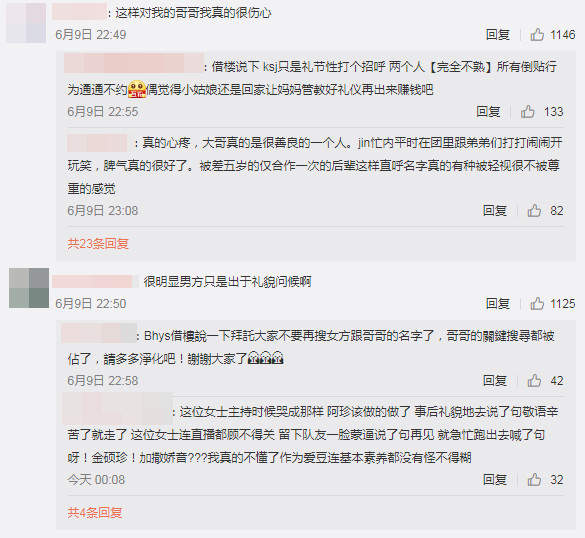Viewport: 585px width, 538px height.
Task: Open blurred username of the 22:55 replier
Action: click(x=134, y=63)
